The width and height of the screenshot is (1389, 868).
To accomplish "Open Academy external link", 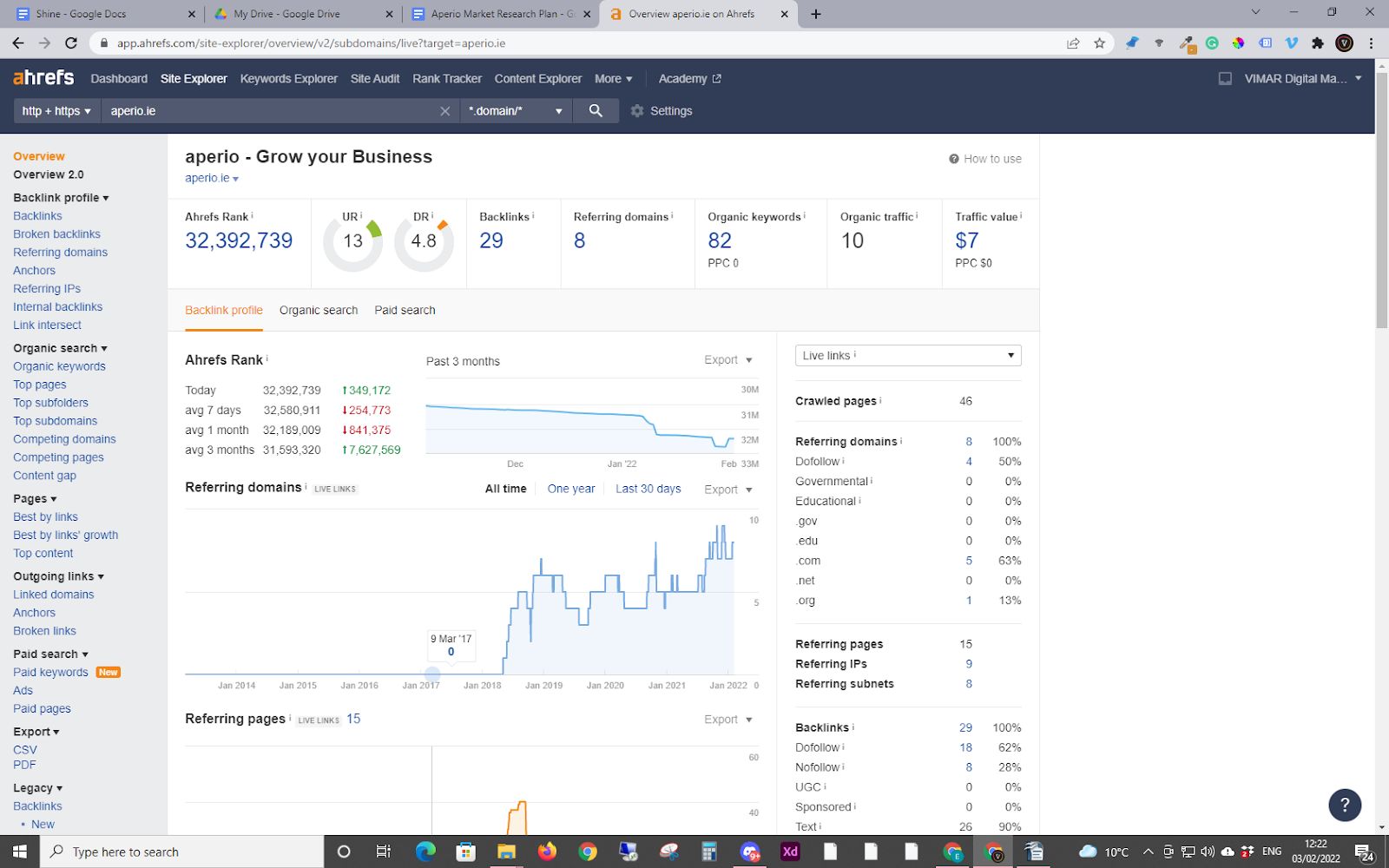I will 689,78.
